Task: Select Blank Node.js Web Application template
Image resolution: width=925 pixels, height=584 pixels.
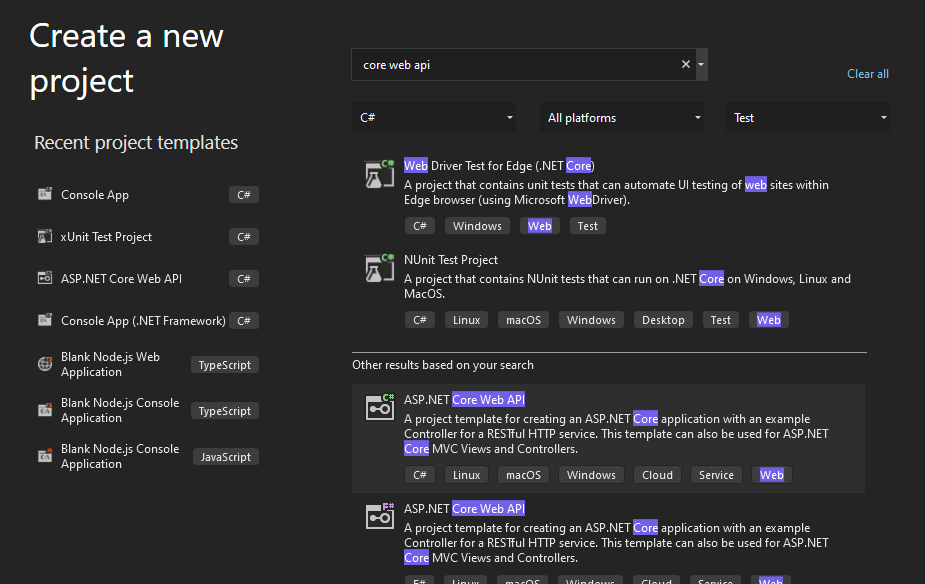Action: point(110,365)
